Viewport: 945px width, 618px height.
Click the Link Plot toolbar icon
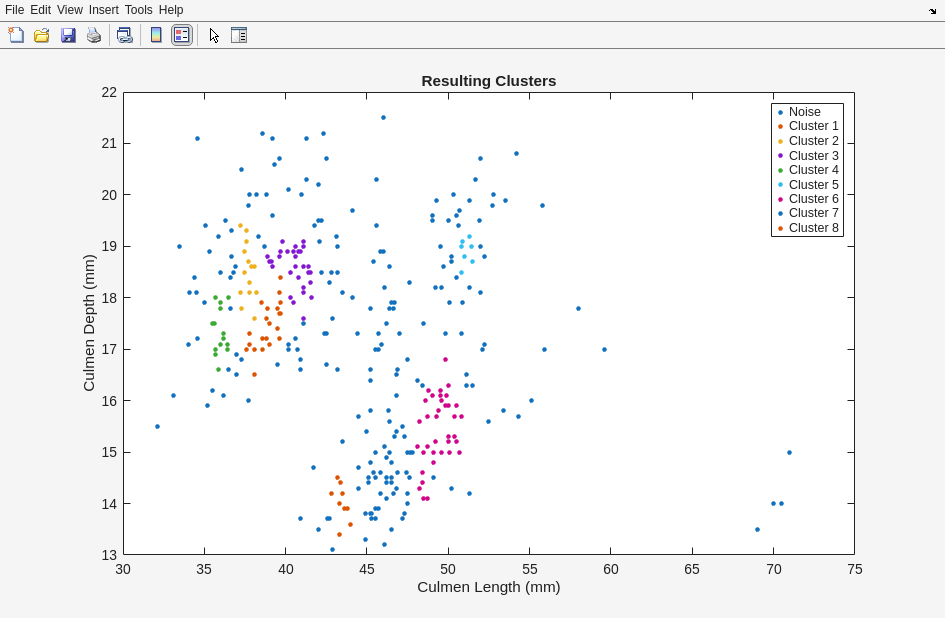pos(124,35)
